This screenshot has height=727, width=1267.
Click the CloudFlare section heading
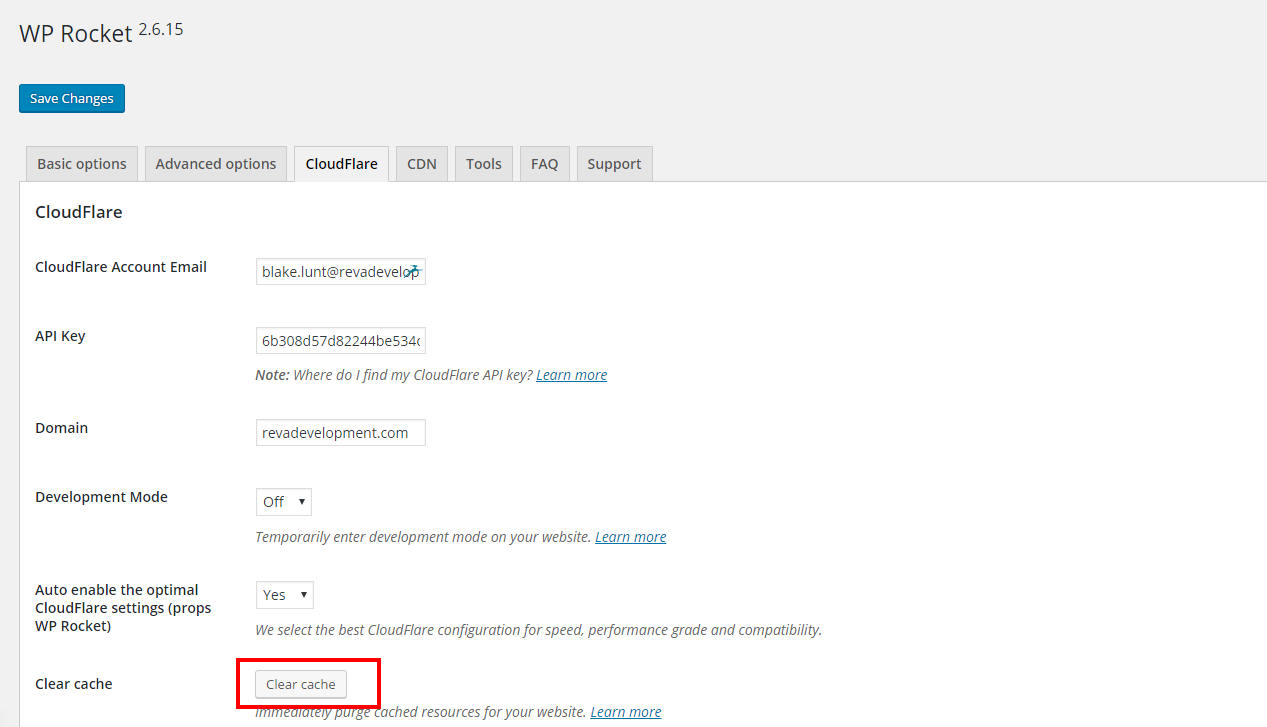pos(79,212)
